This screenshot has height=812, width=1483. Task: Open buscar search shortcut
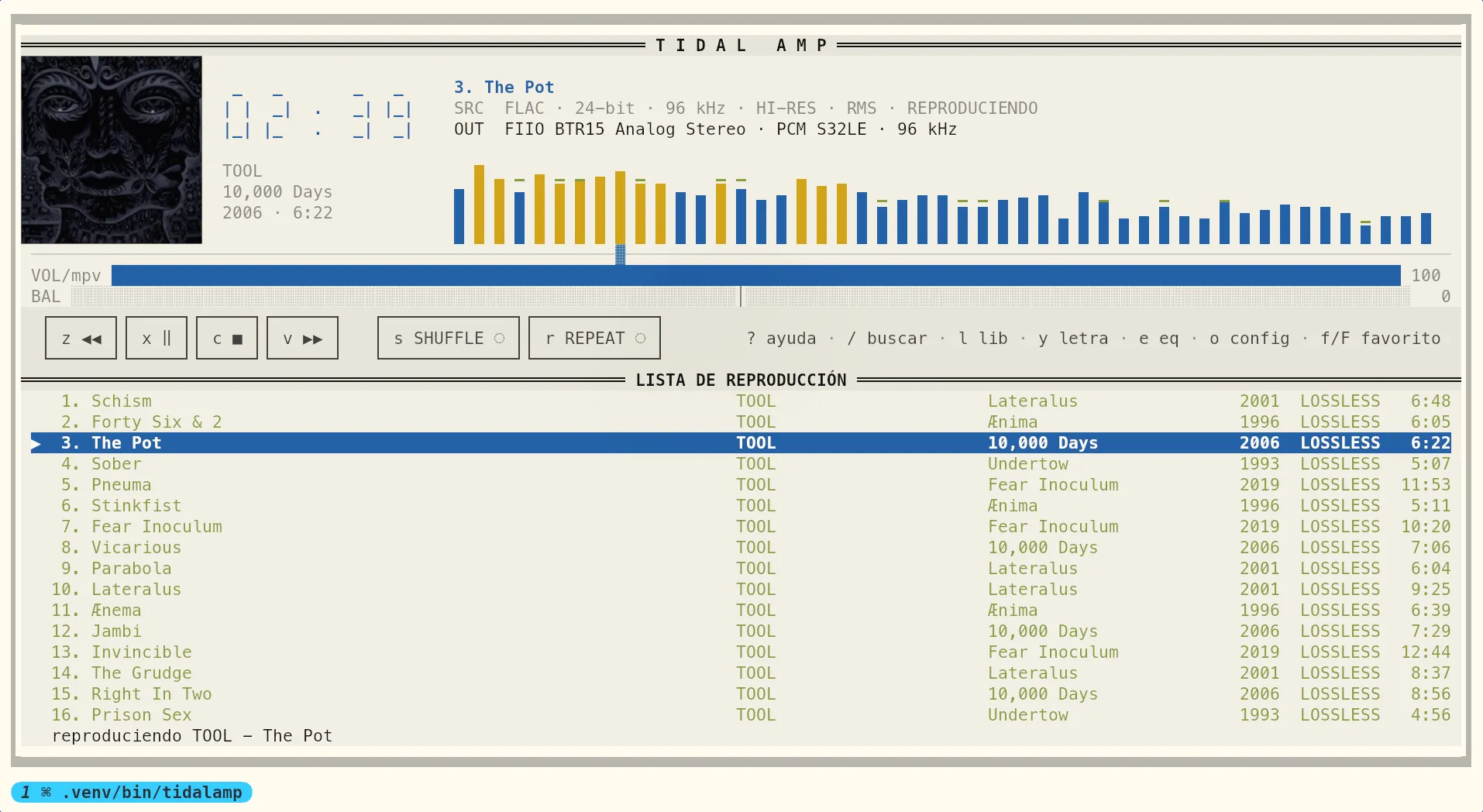[887, 339]
